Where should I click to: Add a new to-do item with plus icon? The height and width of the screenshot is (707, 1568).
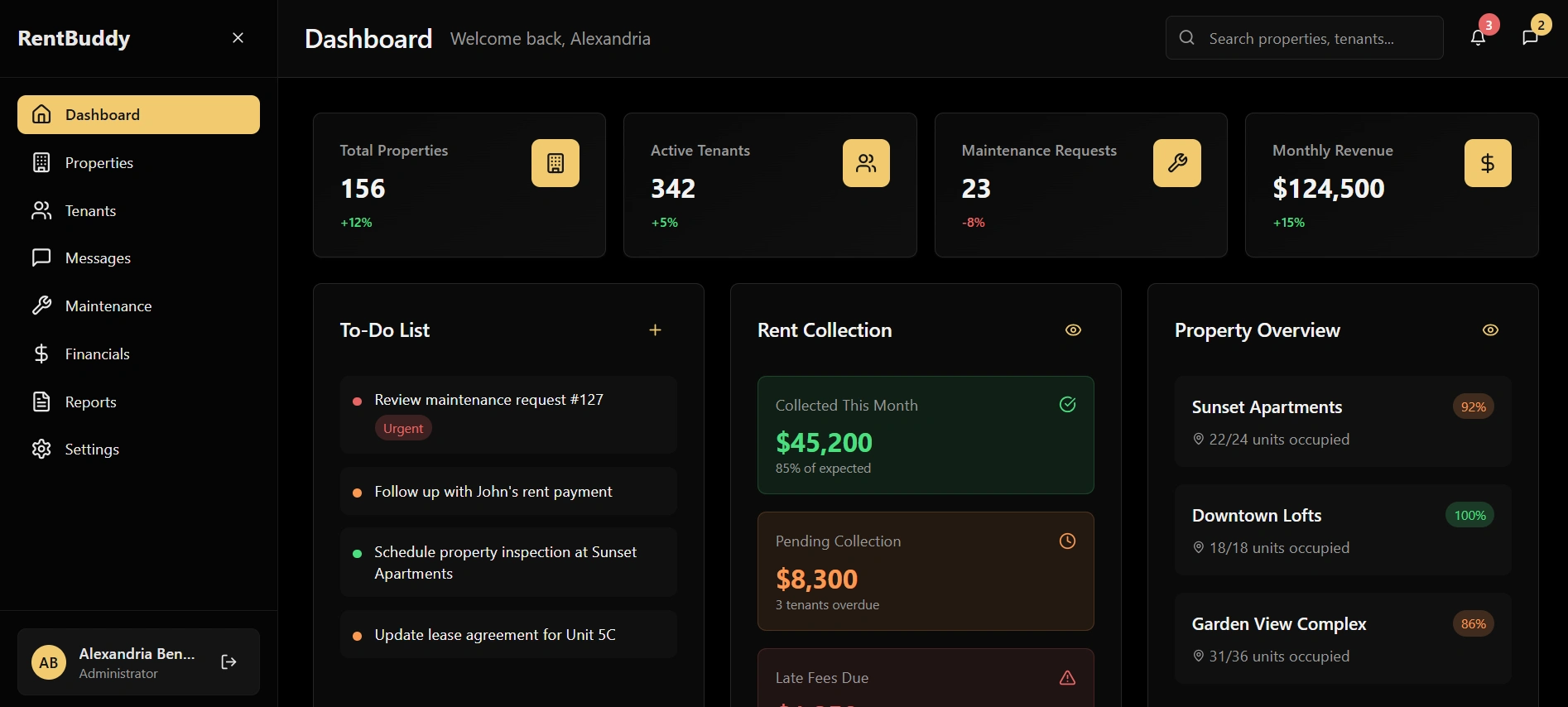coord(655,330)
